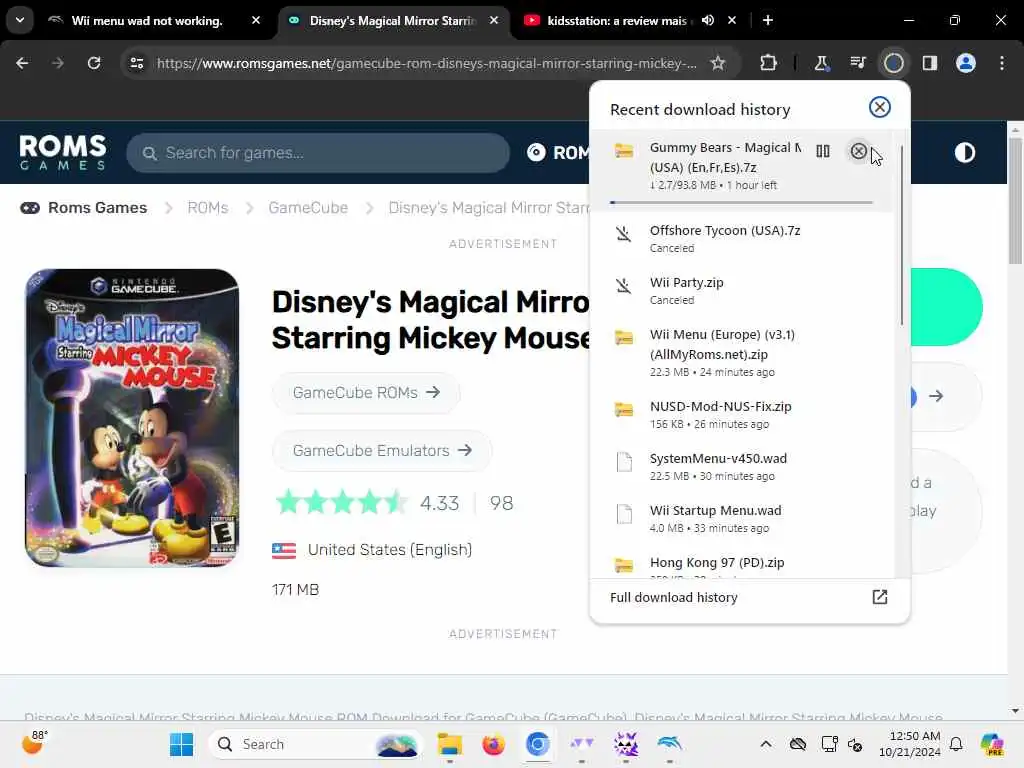Open the tab search dropdown arrow
1024x768 pixels.
(20, 20)
